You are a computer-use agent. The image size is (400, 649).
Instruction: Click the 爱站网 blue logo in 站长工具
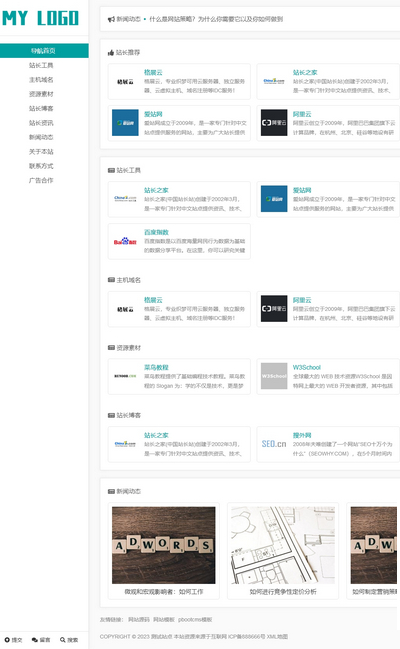coord(274,199)
